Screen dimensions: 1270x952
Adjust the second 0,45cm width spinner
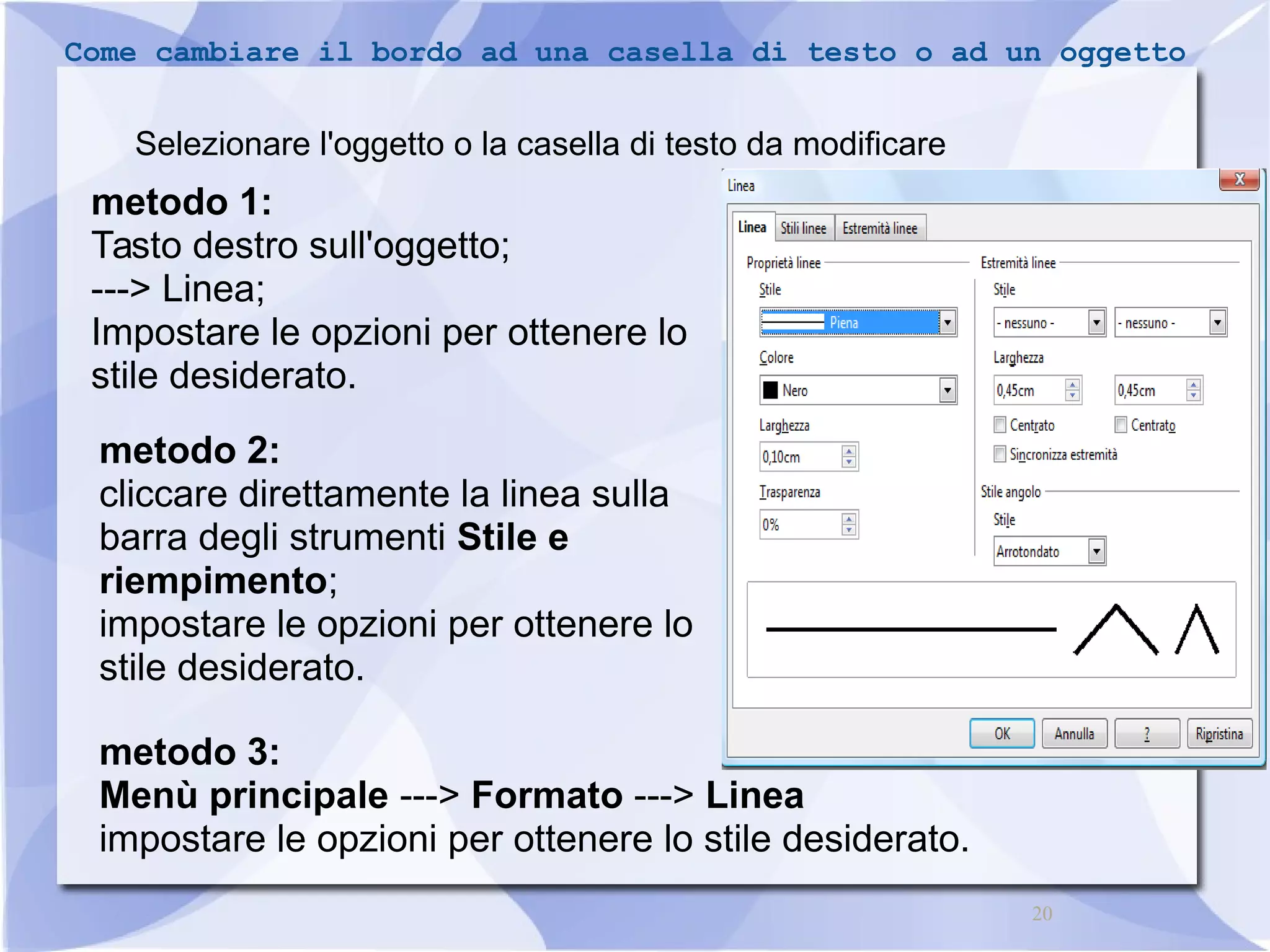1193,390
